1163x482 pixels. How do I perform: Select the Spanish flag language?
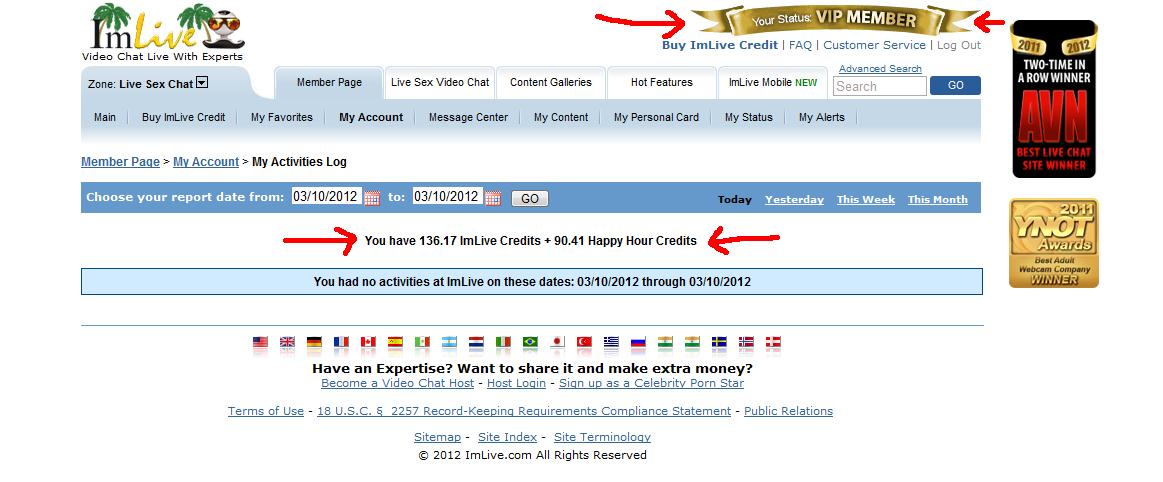(x=395, y=343)
